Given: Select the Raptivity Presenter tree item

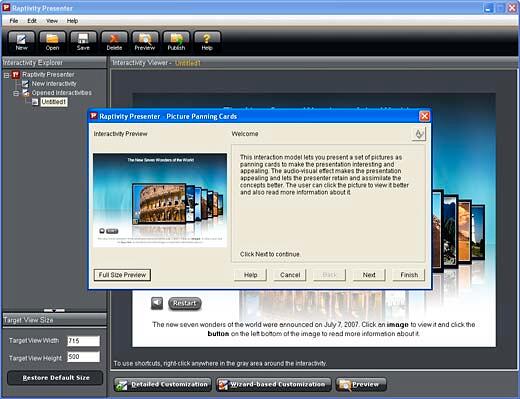Looking at the screenshot, I should coord(48,74).
